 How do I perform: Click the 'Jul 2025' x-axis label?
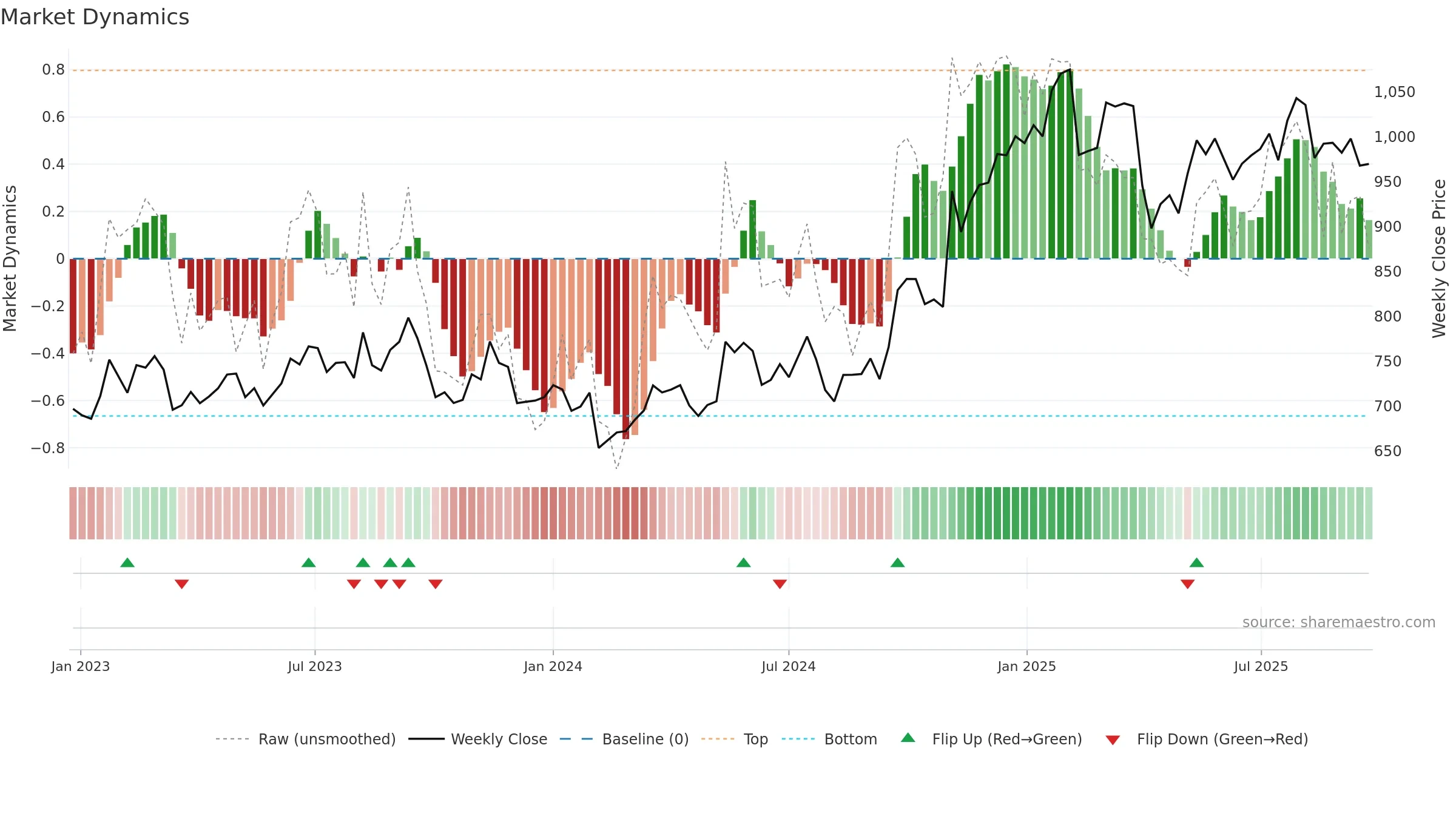click(x=1261, y=666)
